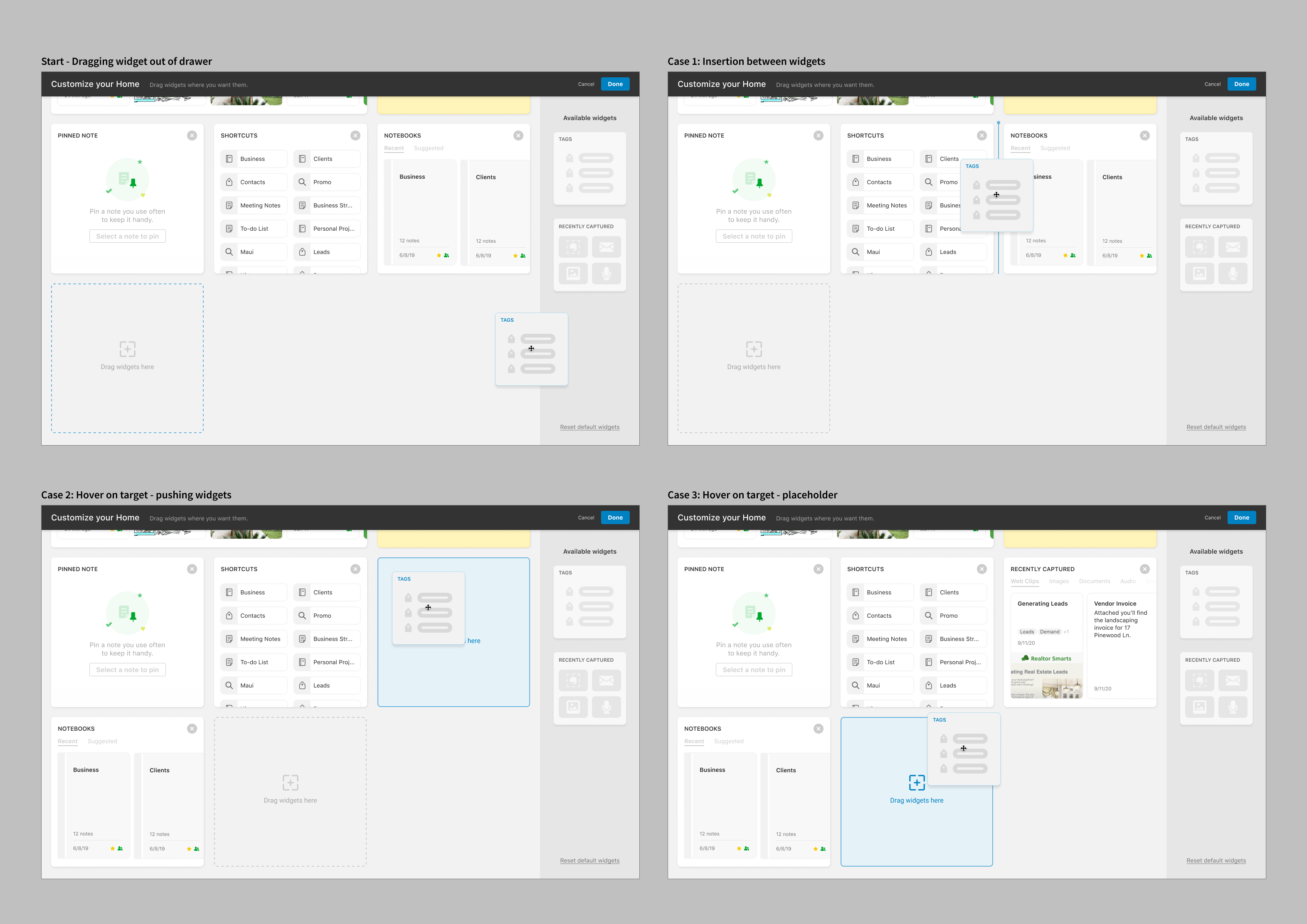Open the Business notebook shortcut in Case 2

click(x=254, y=592)
